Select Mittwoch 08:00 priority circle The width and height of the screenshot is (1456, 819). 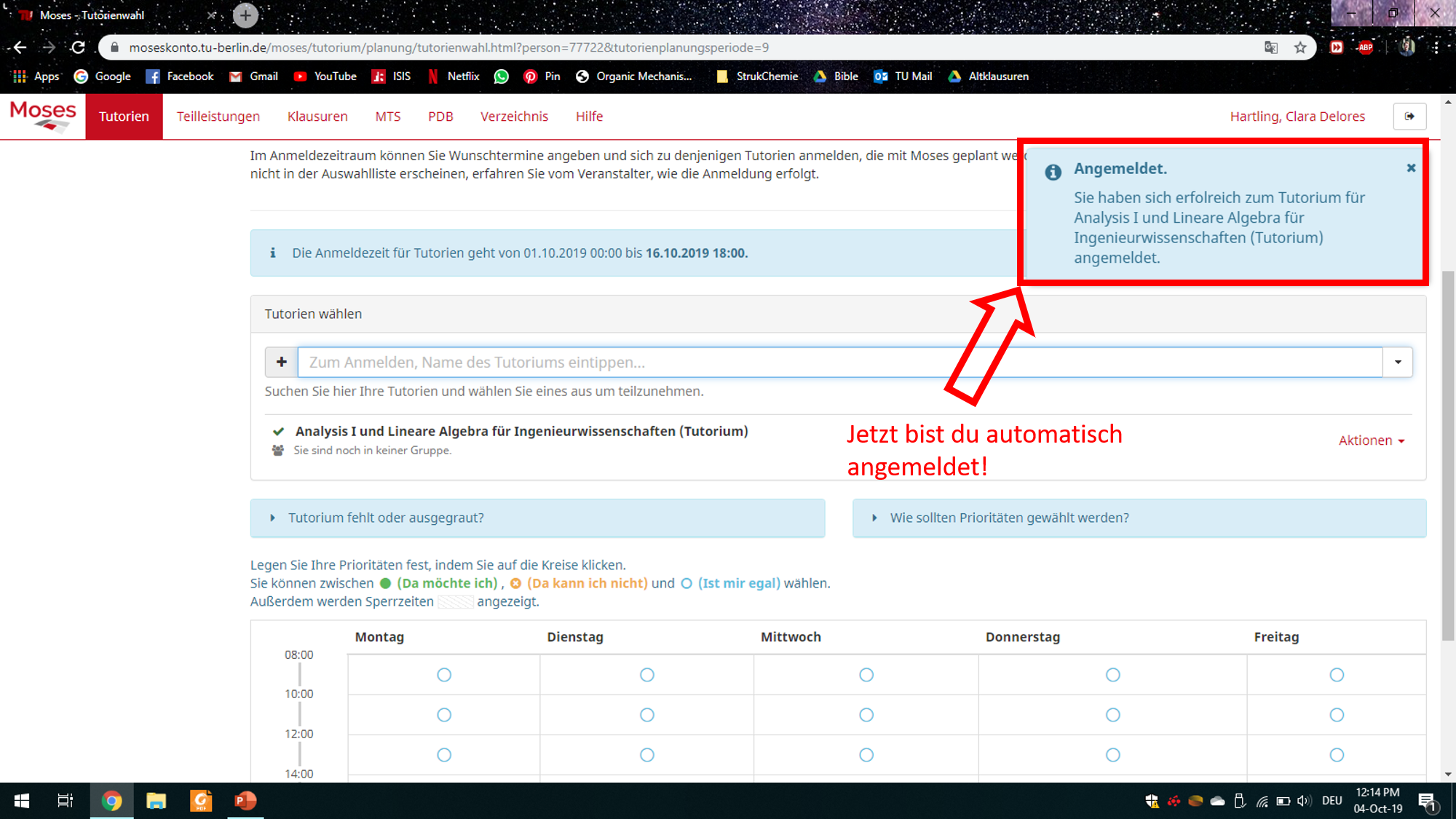coord(866,675)
